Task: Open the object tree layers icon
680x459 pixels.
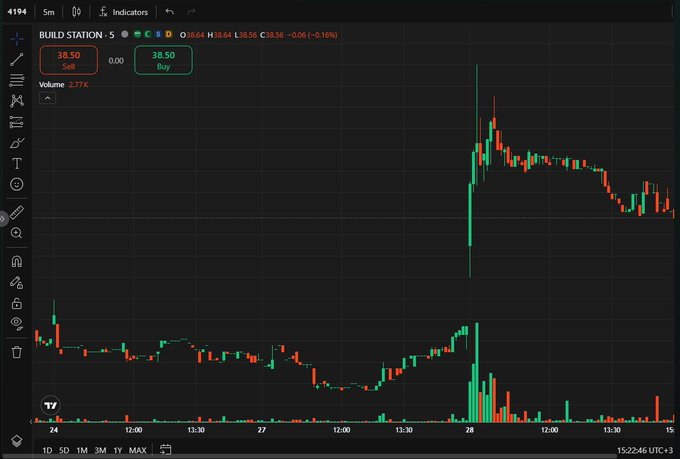Action: [x=16, y=441]
